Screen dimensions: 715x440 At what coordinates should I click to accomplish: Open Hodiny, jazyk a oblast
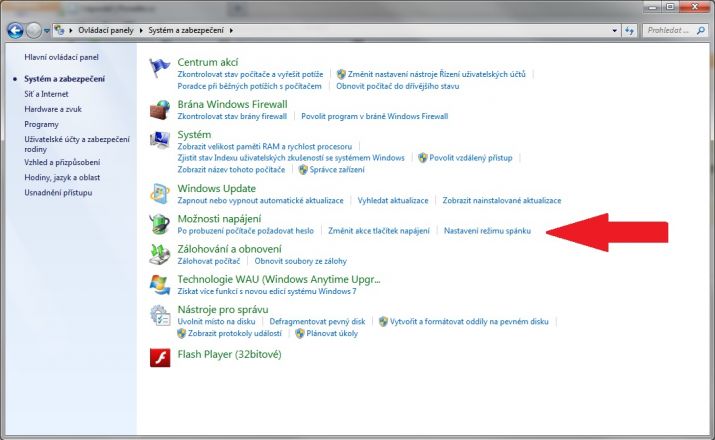62,177
